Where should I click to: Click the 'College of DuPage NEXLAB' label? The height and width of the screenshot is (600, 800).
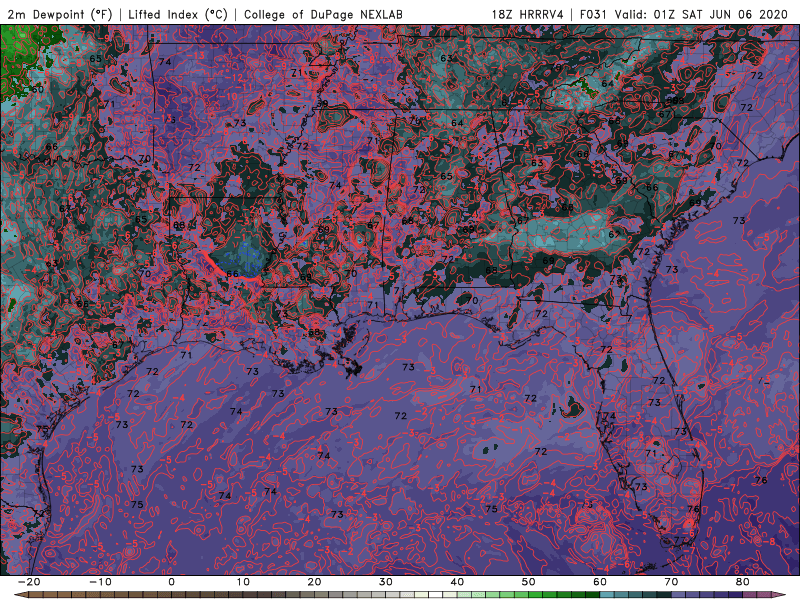(323, 15)
